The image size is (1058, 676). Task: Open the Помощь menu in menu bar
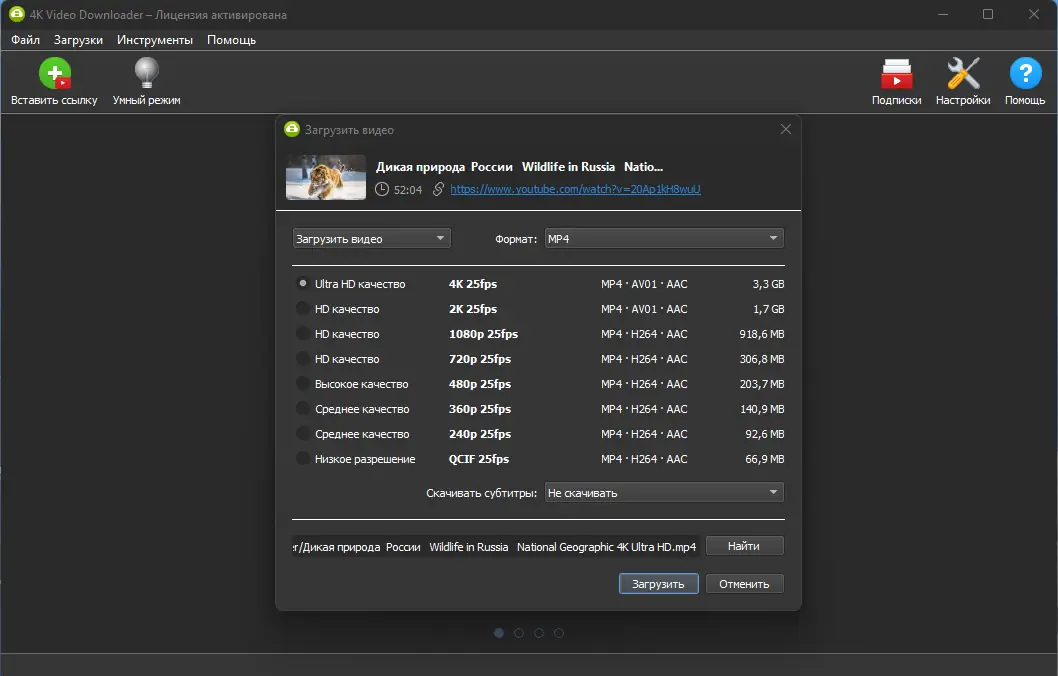click(231, 40)
